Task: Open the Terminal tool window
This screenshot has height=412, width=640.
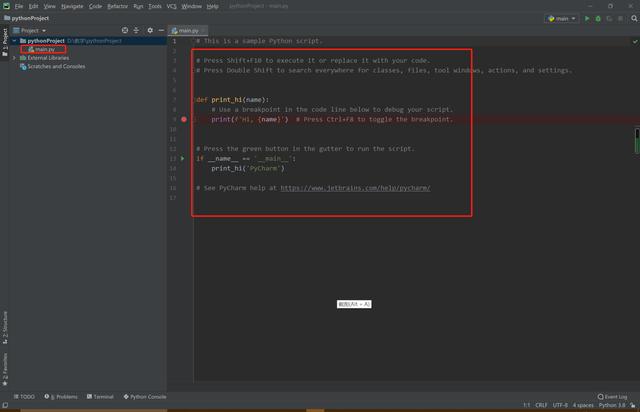Action: (100, 396)
